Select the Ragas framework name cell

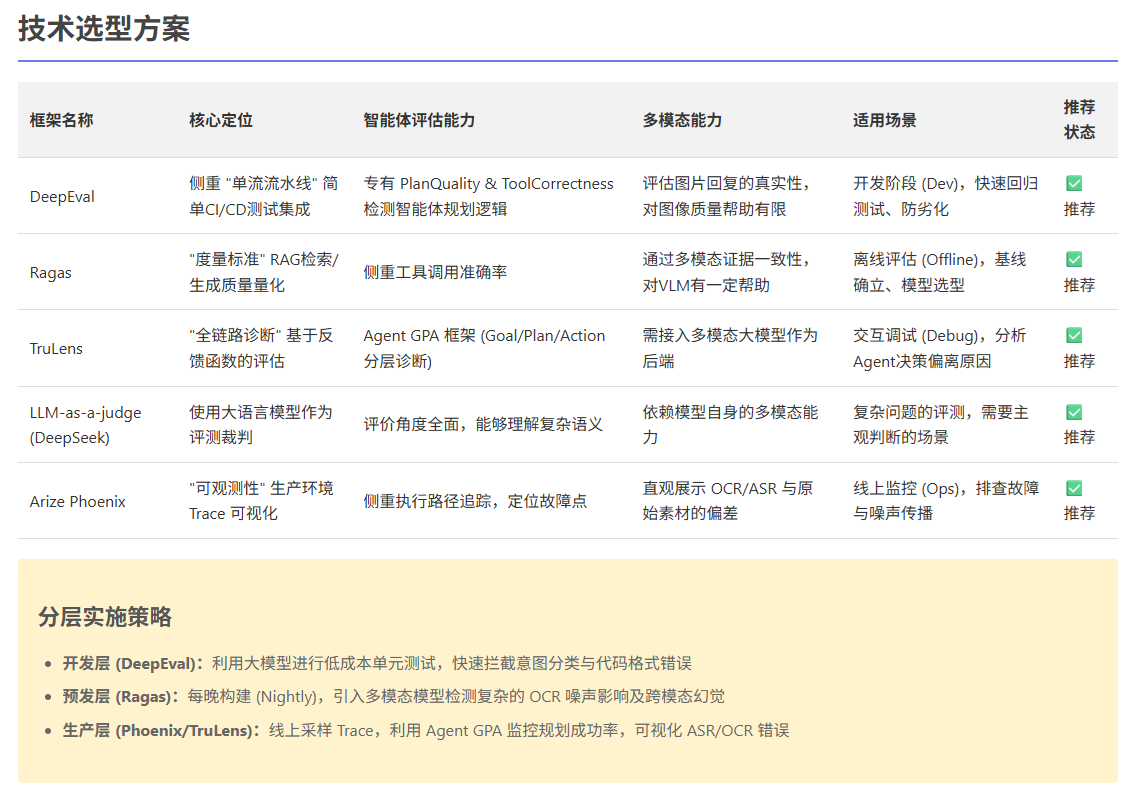click(x=51, y=273)
